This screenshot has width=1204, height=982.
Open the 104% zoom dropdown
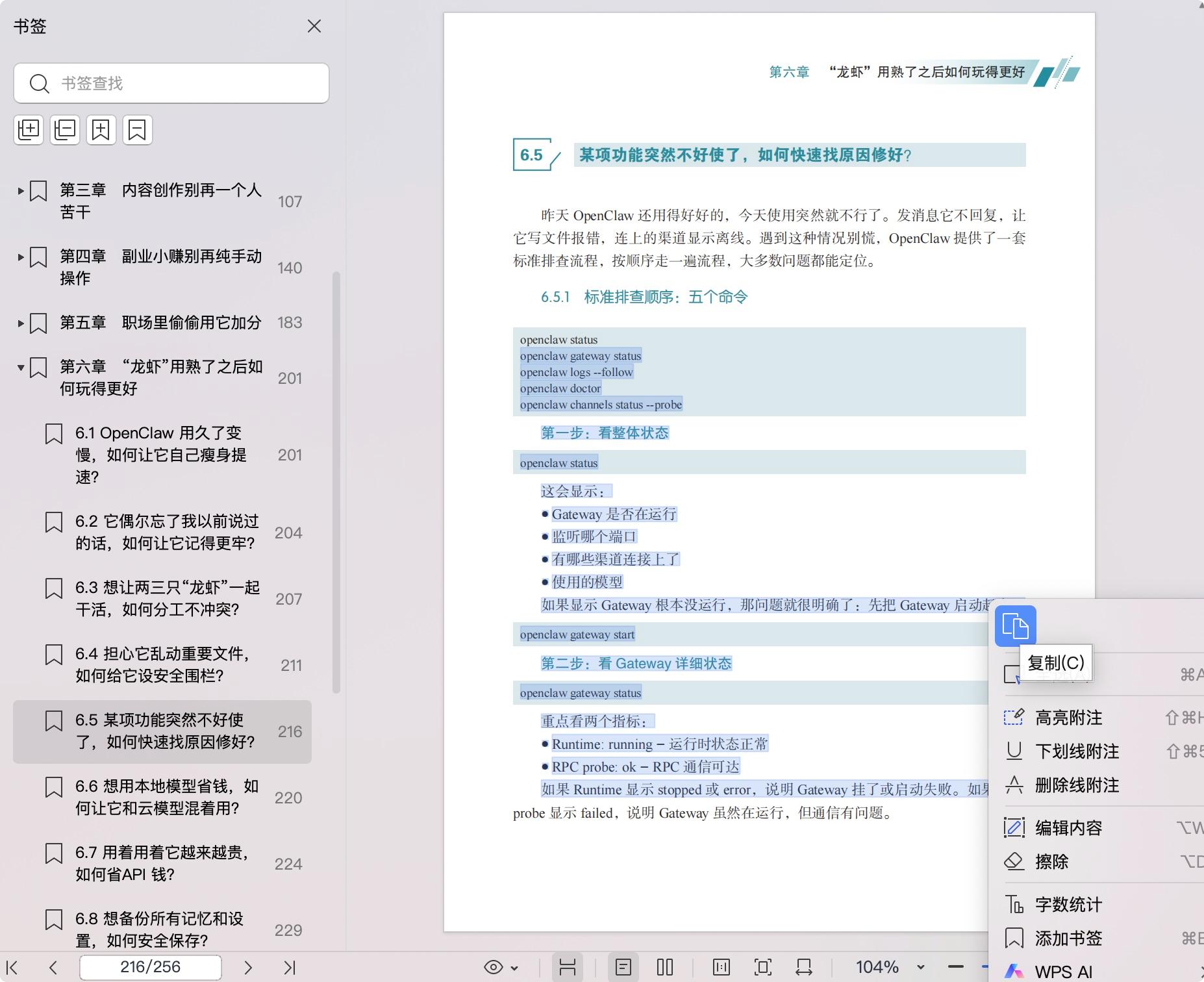tap(920, 967)
